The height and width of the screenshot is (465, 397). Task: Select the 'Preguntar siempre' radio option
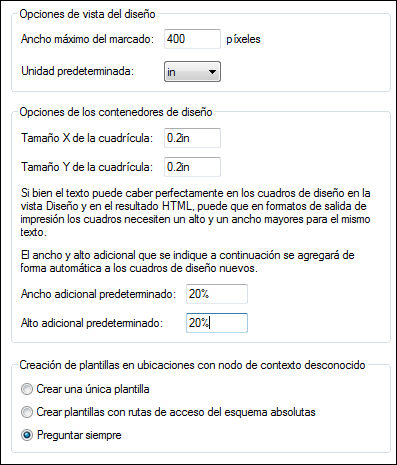[x=27, y=435]
